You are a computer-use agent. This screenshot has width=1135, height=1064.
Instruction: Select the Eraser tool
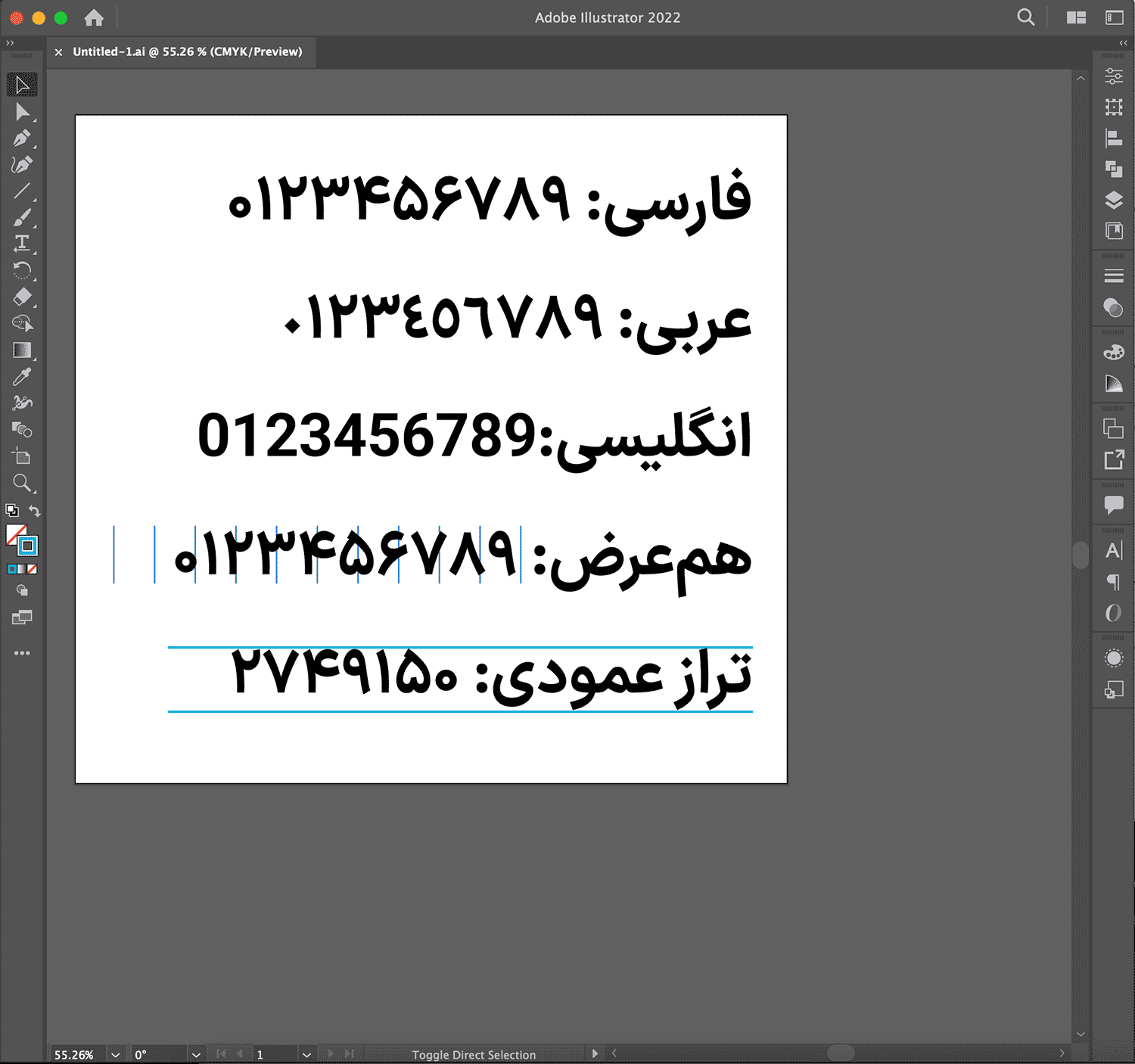pyautogui.click(x=22, y=297)
